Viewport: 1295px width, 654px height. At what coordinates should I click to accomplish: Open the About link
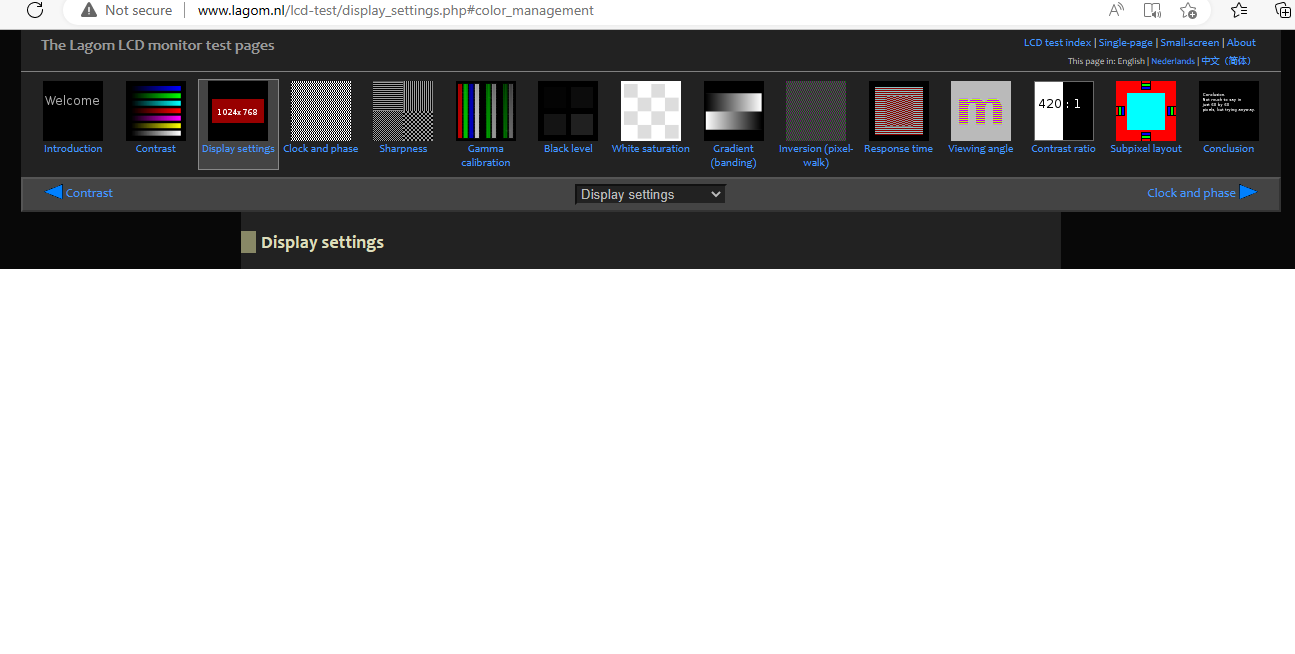coord(1241,43)
